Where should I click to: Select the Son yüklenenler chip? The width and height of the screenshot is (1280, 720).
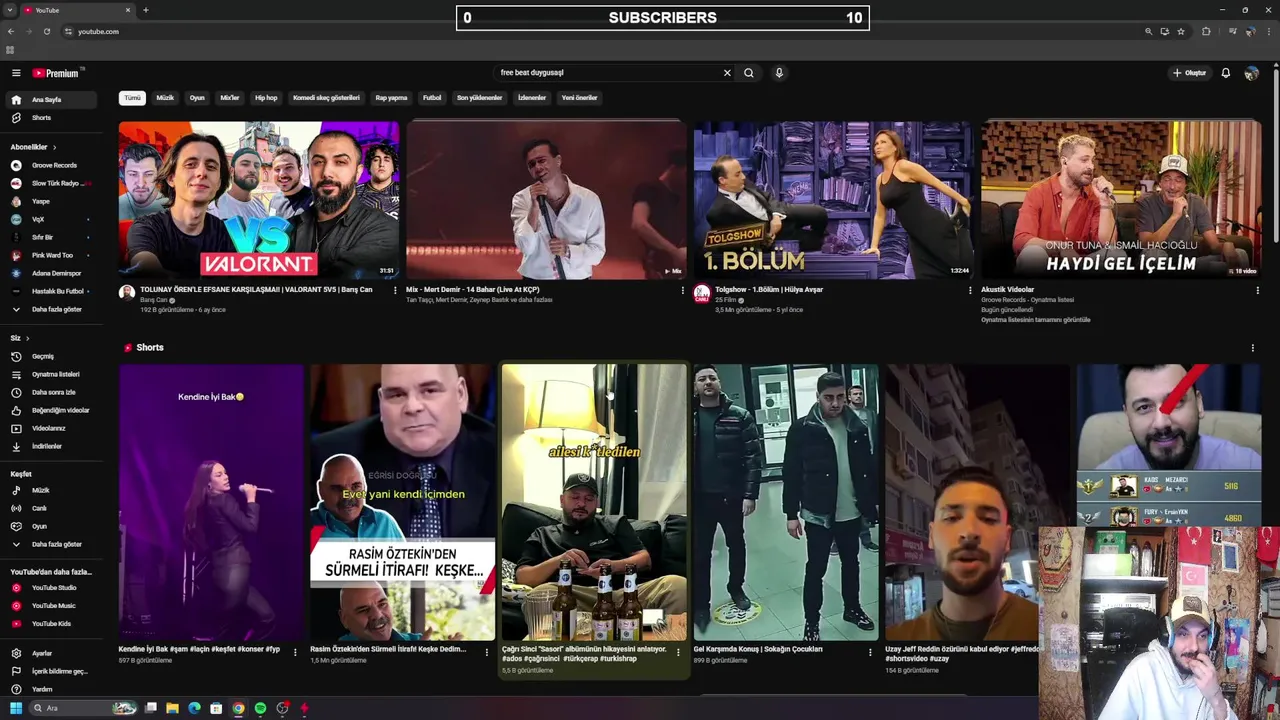480,98
